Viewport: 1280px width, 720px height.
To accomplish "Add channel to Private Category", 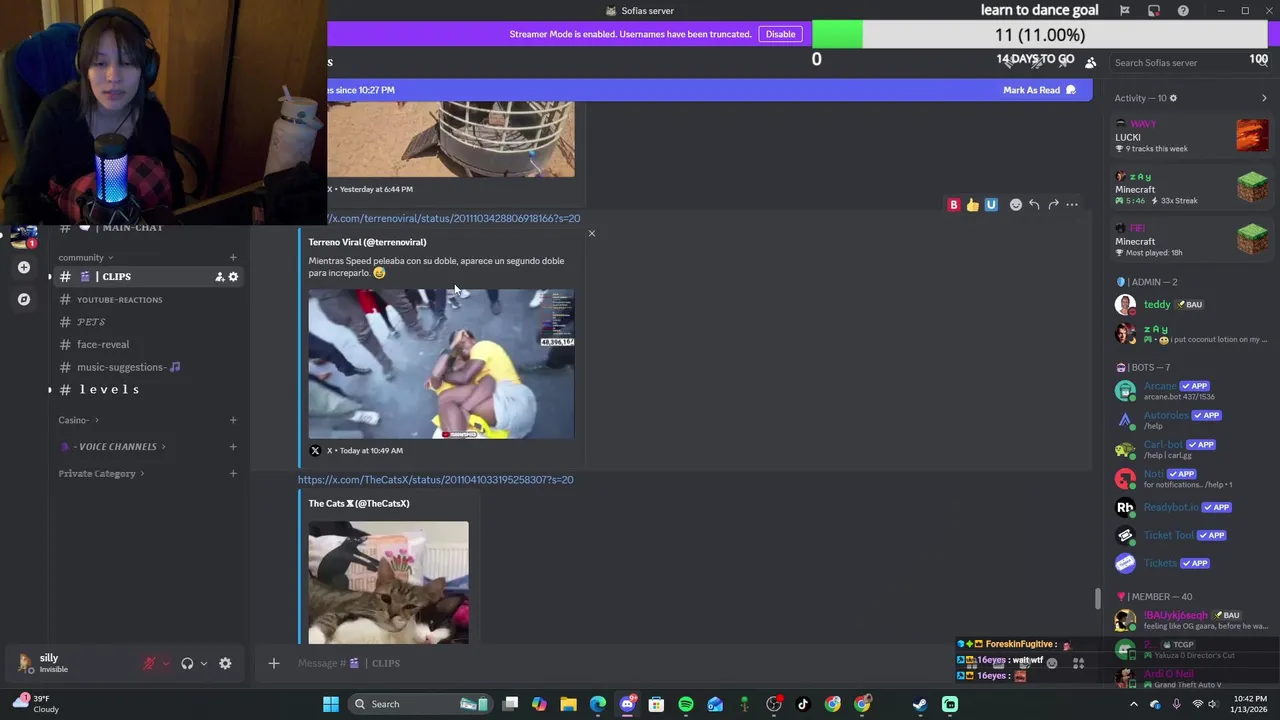I will point(233,474).
